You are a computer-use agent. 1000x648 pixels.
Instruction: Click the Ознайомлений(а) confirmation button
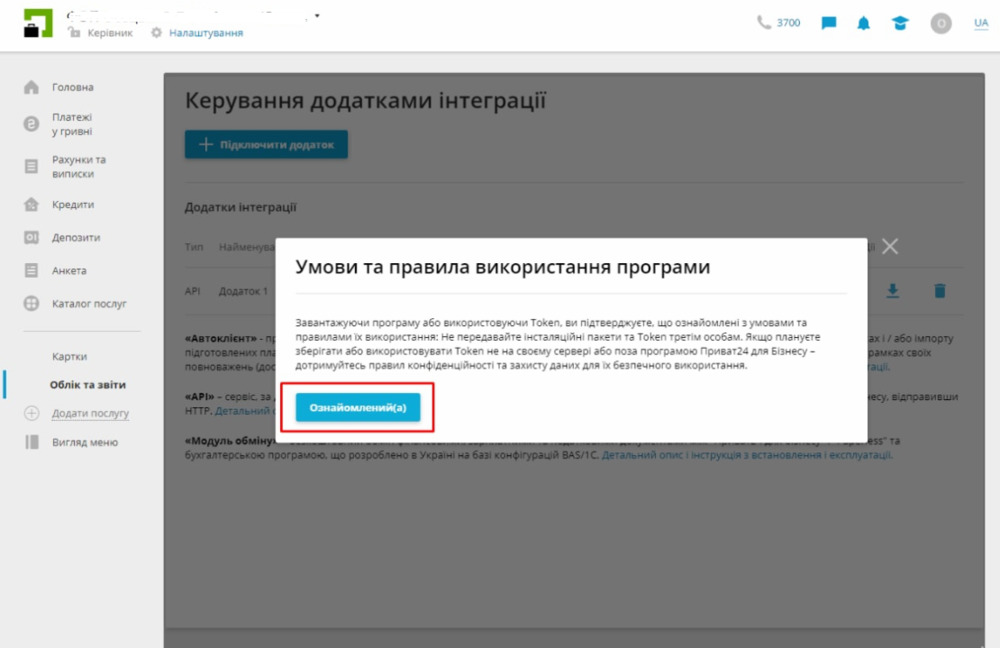coord(358,408)
